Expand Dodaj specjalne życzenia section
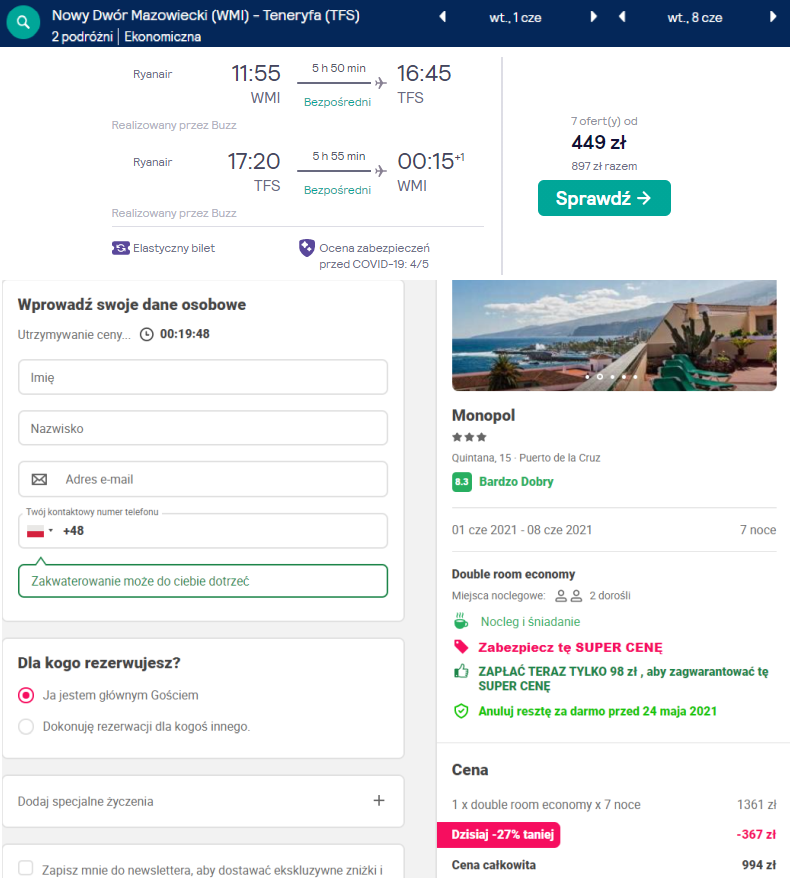 [x=203, y=801]
